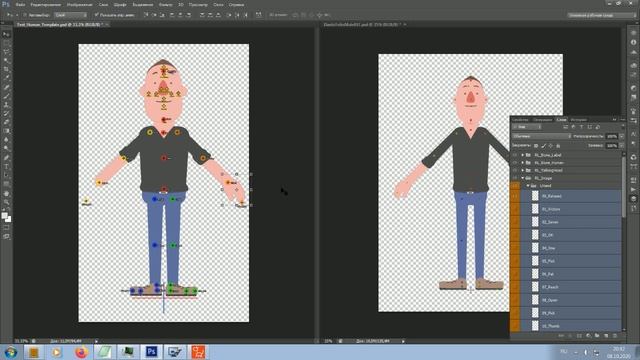
Task: Select the Brush tool
Action: [6, 96]
